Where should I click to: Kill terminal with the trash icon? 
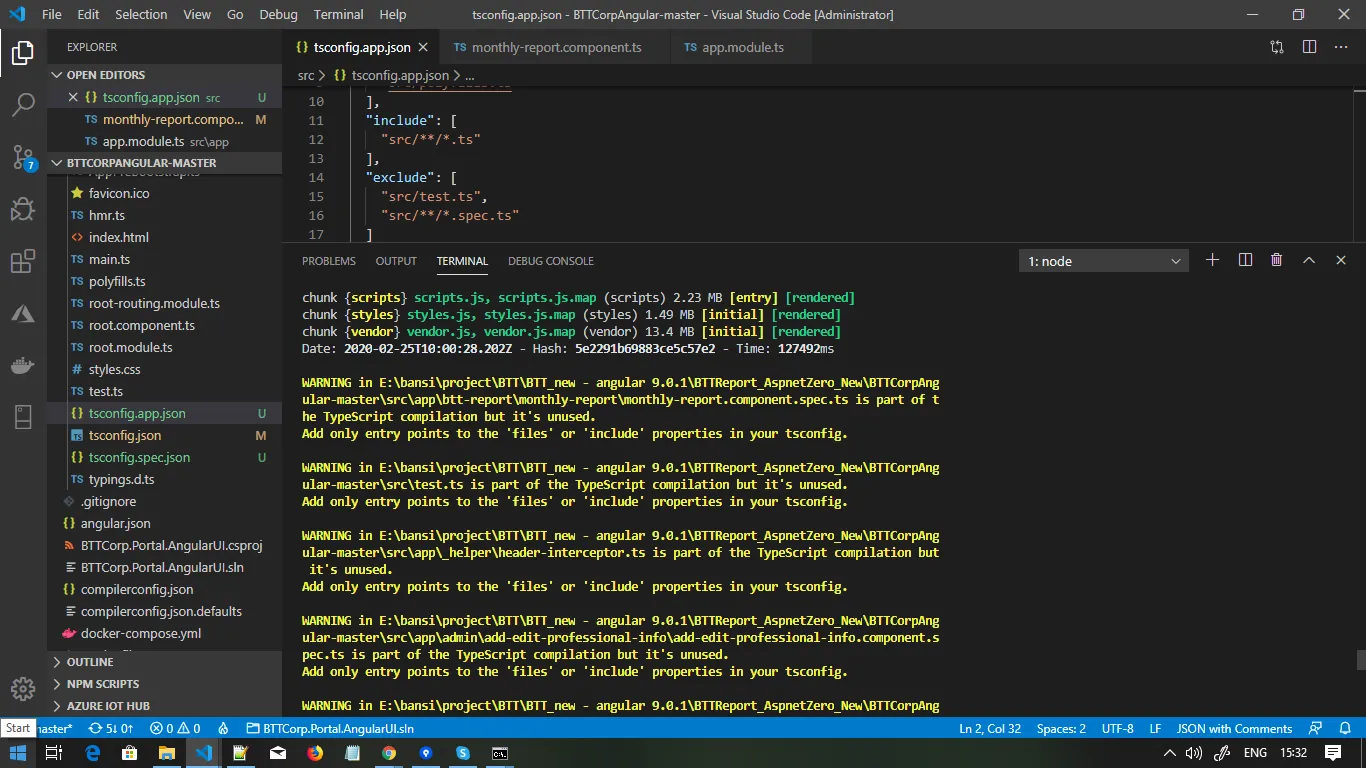pos(1276,261)
